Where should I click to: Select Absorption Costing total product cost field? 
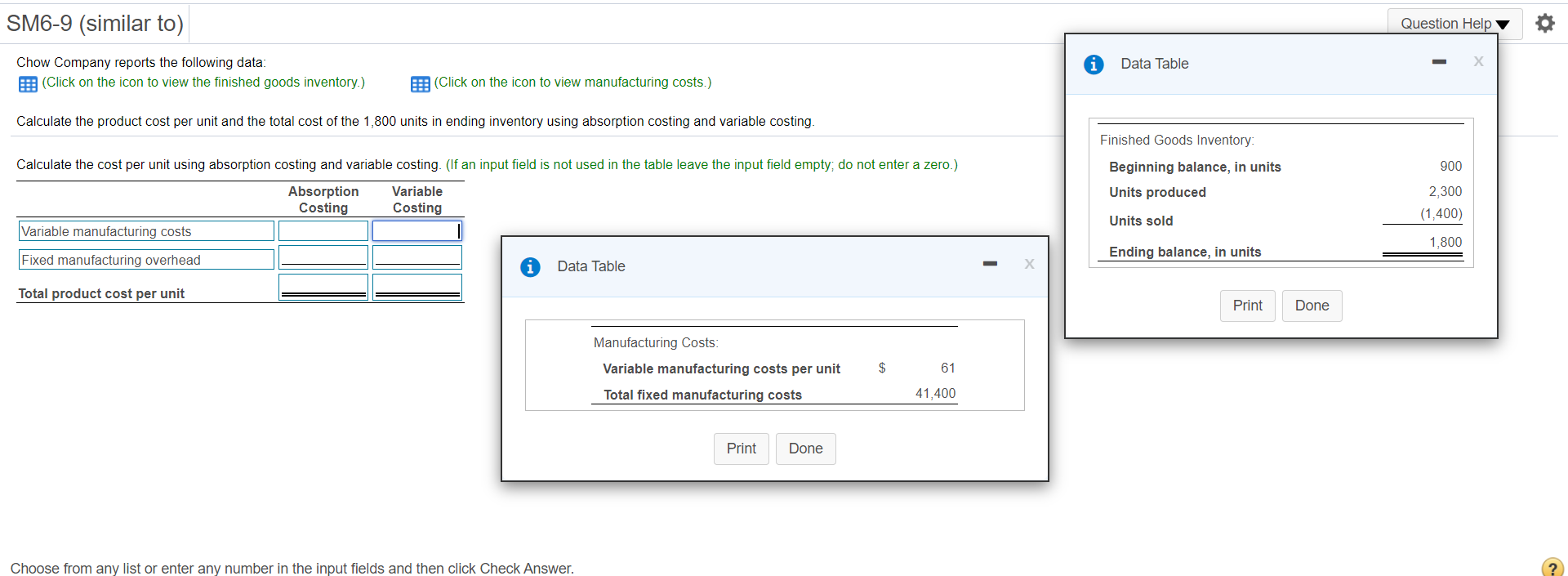323,287
